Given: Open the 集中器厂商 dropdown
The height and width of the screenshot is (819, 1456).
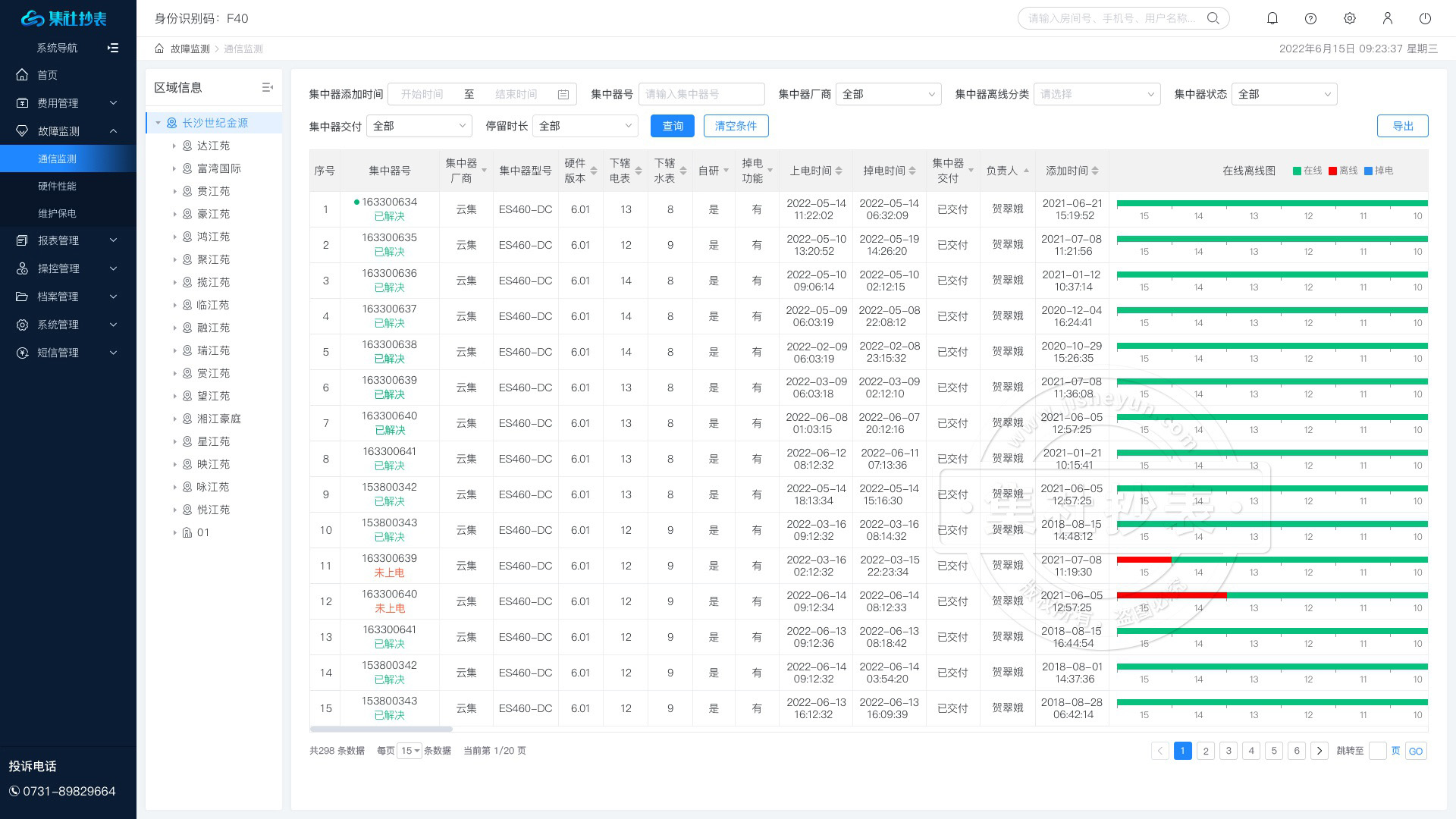Looking at the screenshot, I should click(x=888, y=94).
